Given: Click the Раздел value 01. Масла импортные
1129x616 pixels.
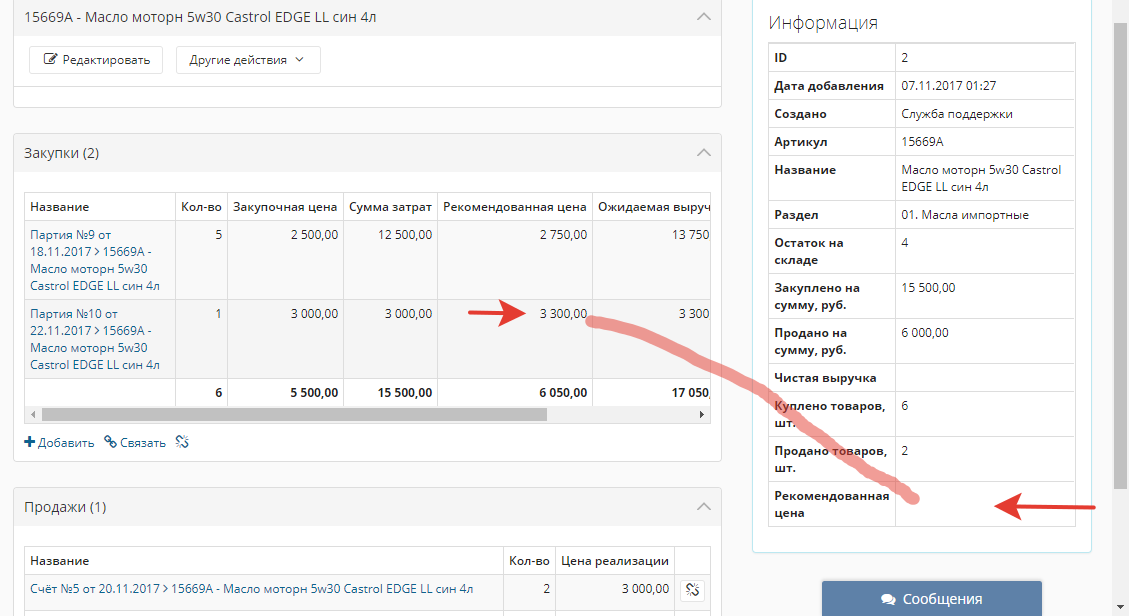Looking at the screenshot, I should coord(965,214).
